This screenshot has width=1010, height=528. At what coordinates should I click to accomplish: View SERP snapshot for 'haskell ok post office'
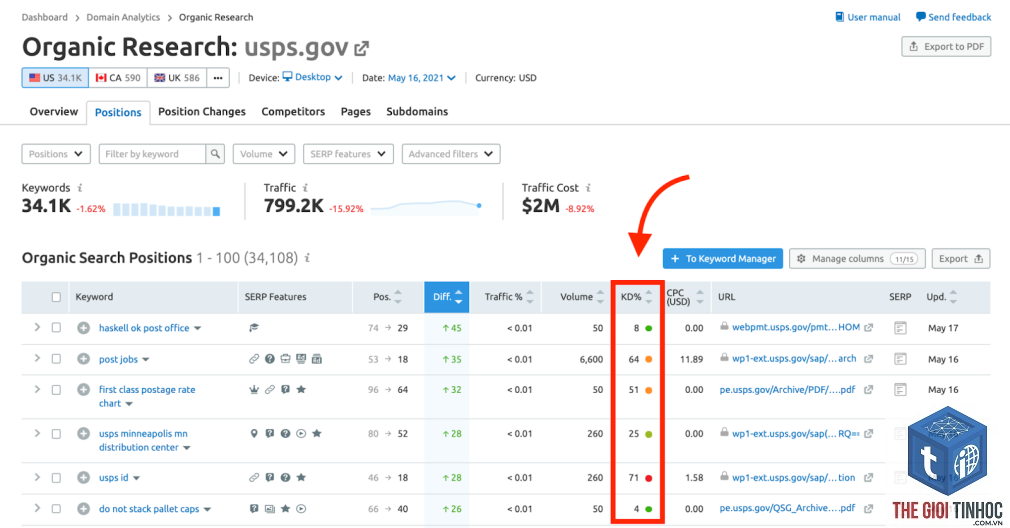point(900,328)
